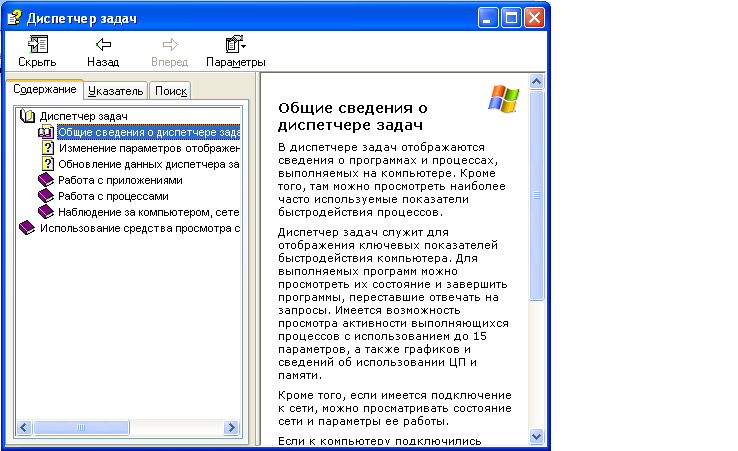The height and width of the screenshot is (451, 738).
Task: Click paragraph starting Диспетчер задач служит для
Action: [x=393, y=304]
